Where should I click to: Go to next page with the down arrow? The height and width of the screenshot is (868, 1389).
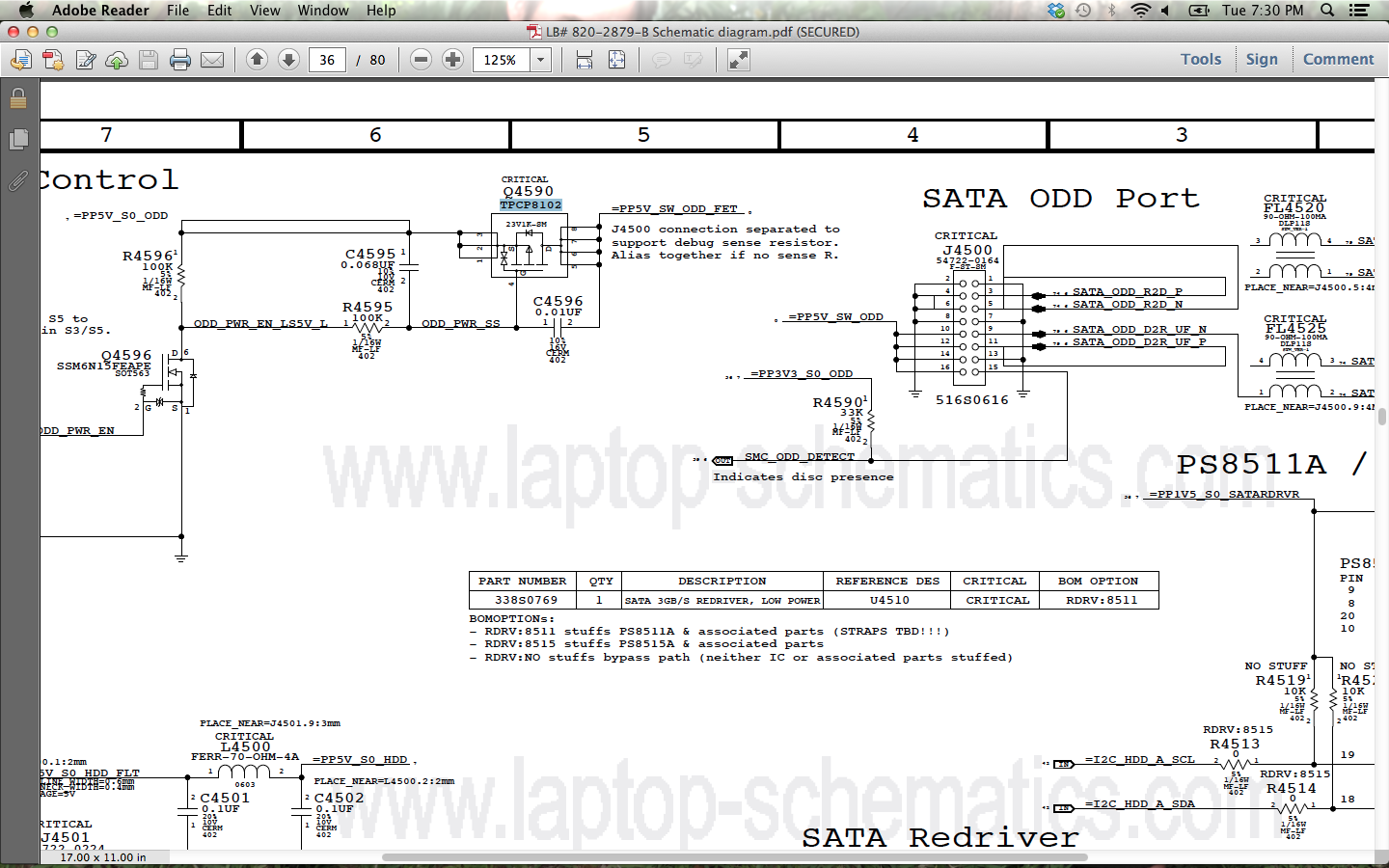pos(288,60)
